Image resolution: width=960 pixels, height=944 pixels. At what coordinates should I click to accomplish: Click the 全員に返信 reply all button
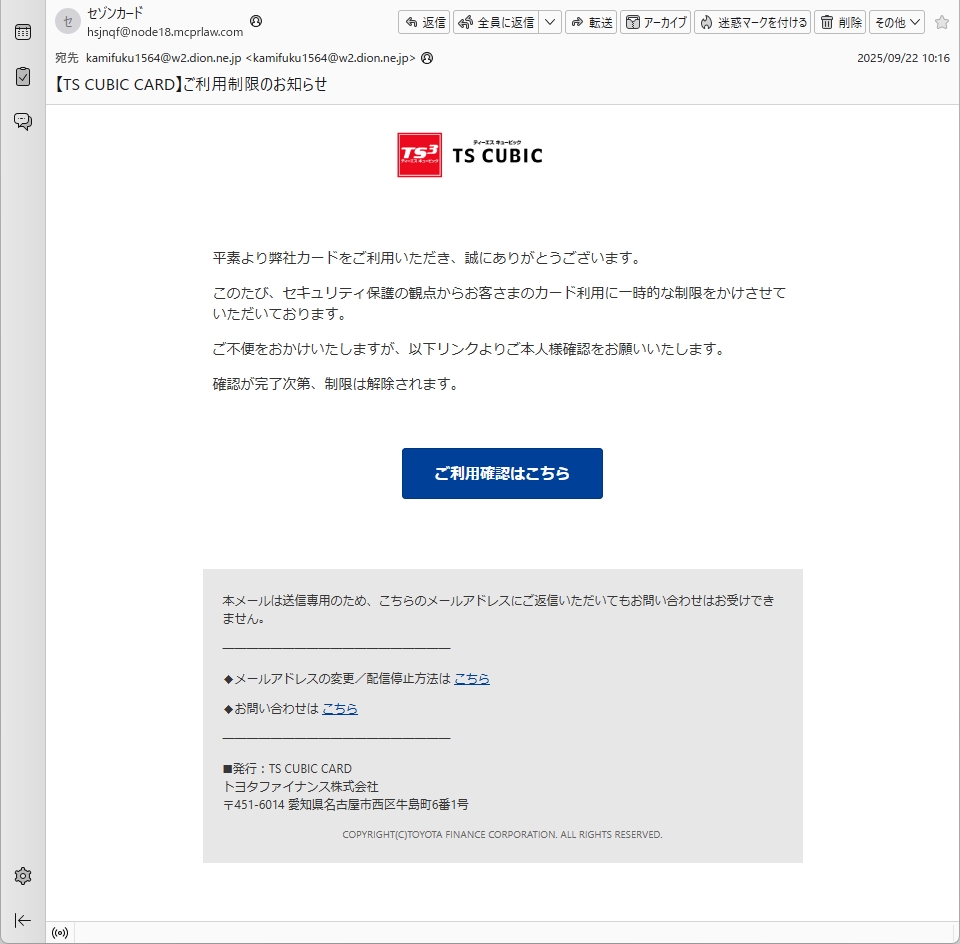tap(497, 22)
